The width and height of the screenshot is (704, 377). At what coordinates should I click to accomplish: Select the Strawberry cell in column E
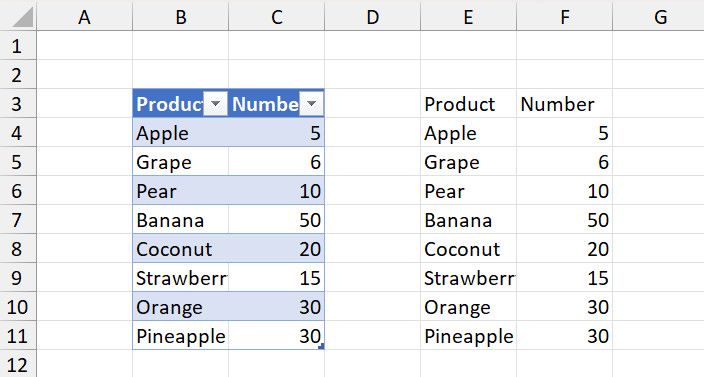pos(469,278)
